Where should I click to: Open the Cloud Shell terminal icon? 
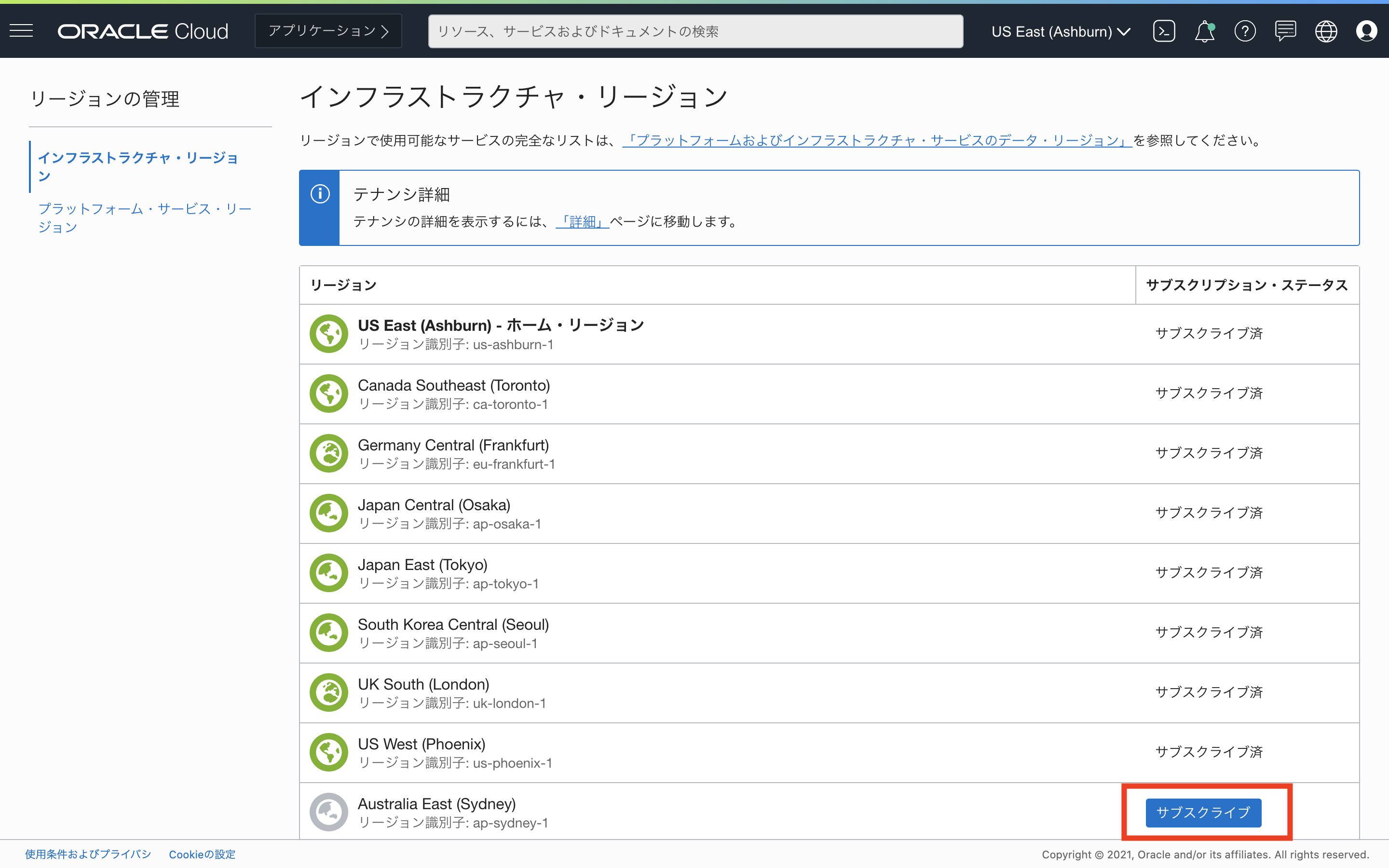[x=1165, y=31]
